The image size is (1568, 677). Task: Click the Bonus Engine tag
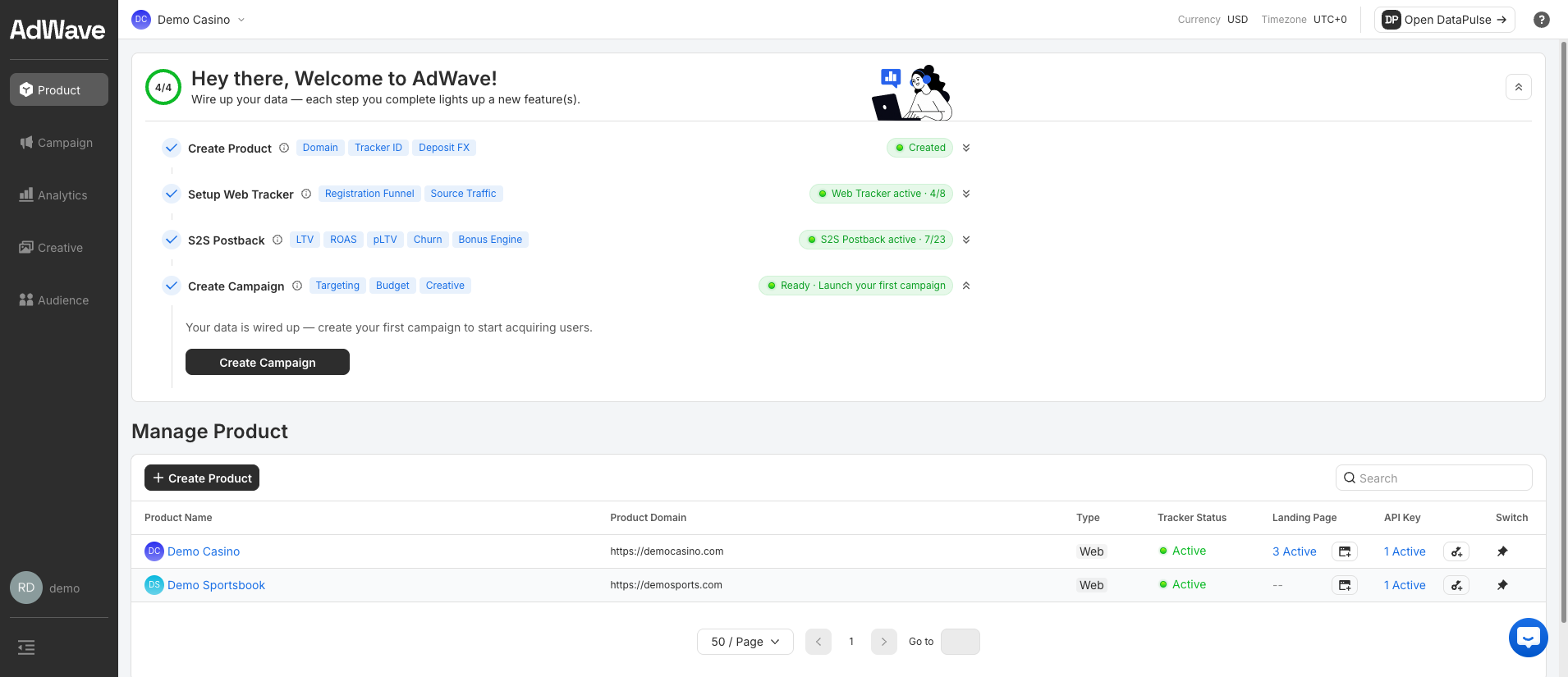pyautogui.click(x=490, y=240)
